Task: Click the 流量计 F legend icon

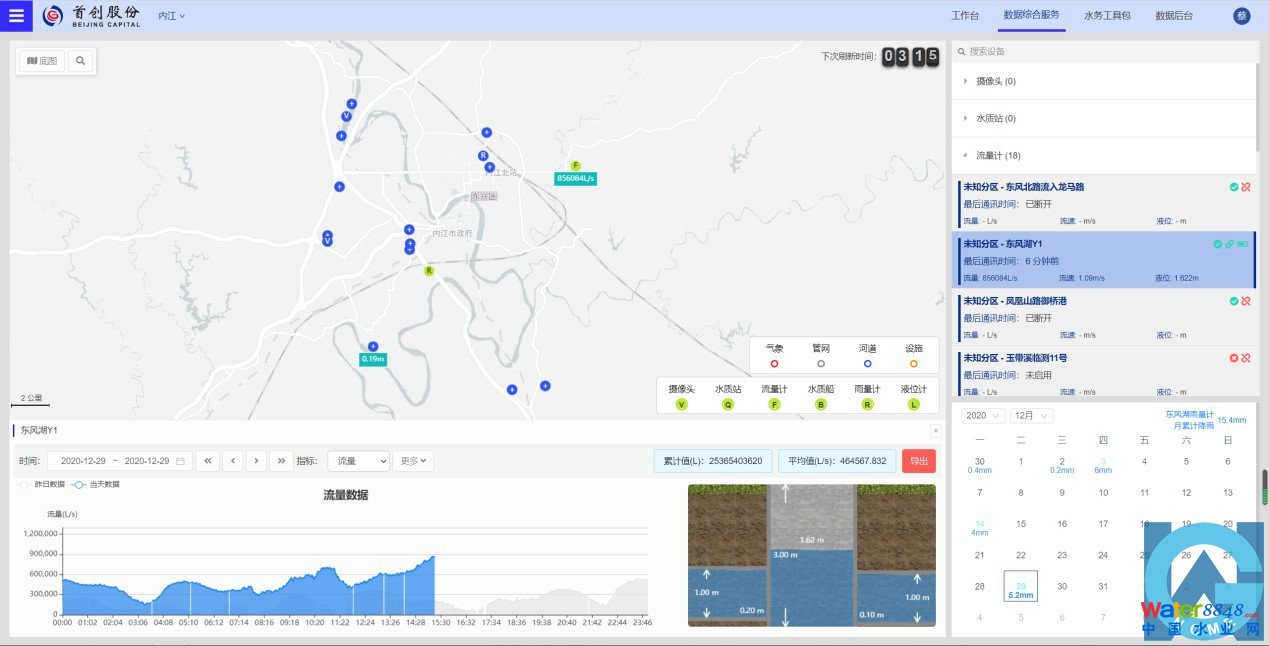Action: [774, 404]
